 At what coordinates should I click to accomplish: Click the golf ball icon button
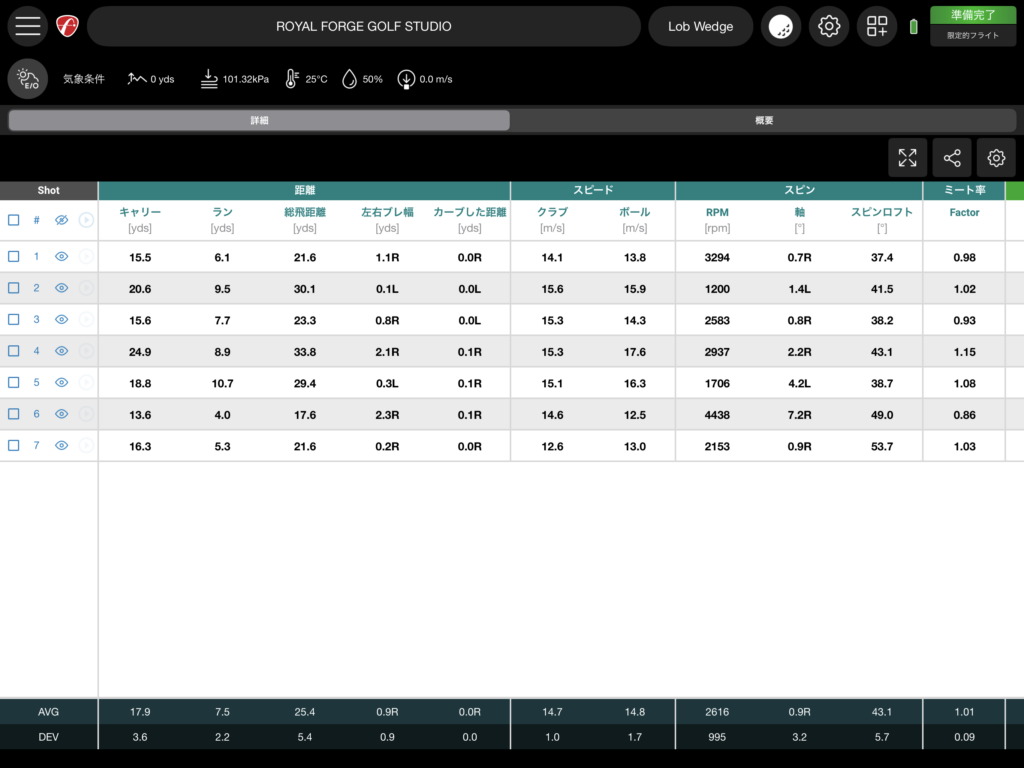click(780, 26)
